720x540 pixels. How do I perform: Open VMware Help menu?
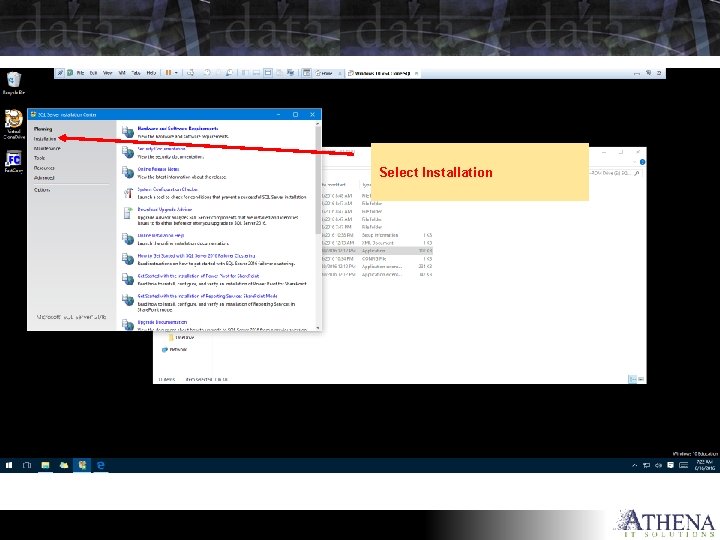pos(151,73)
